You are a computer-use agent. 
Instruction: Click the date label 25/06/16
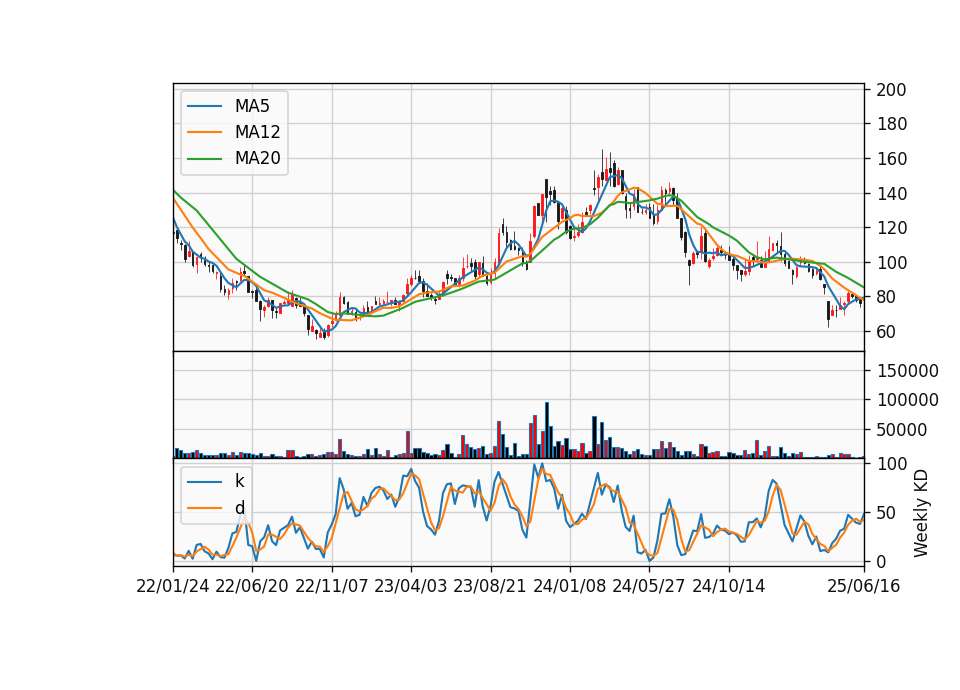pos(864,587)
